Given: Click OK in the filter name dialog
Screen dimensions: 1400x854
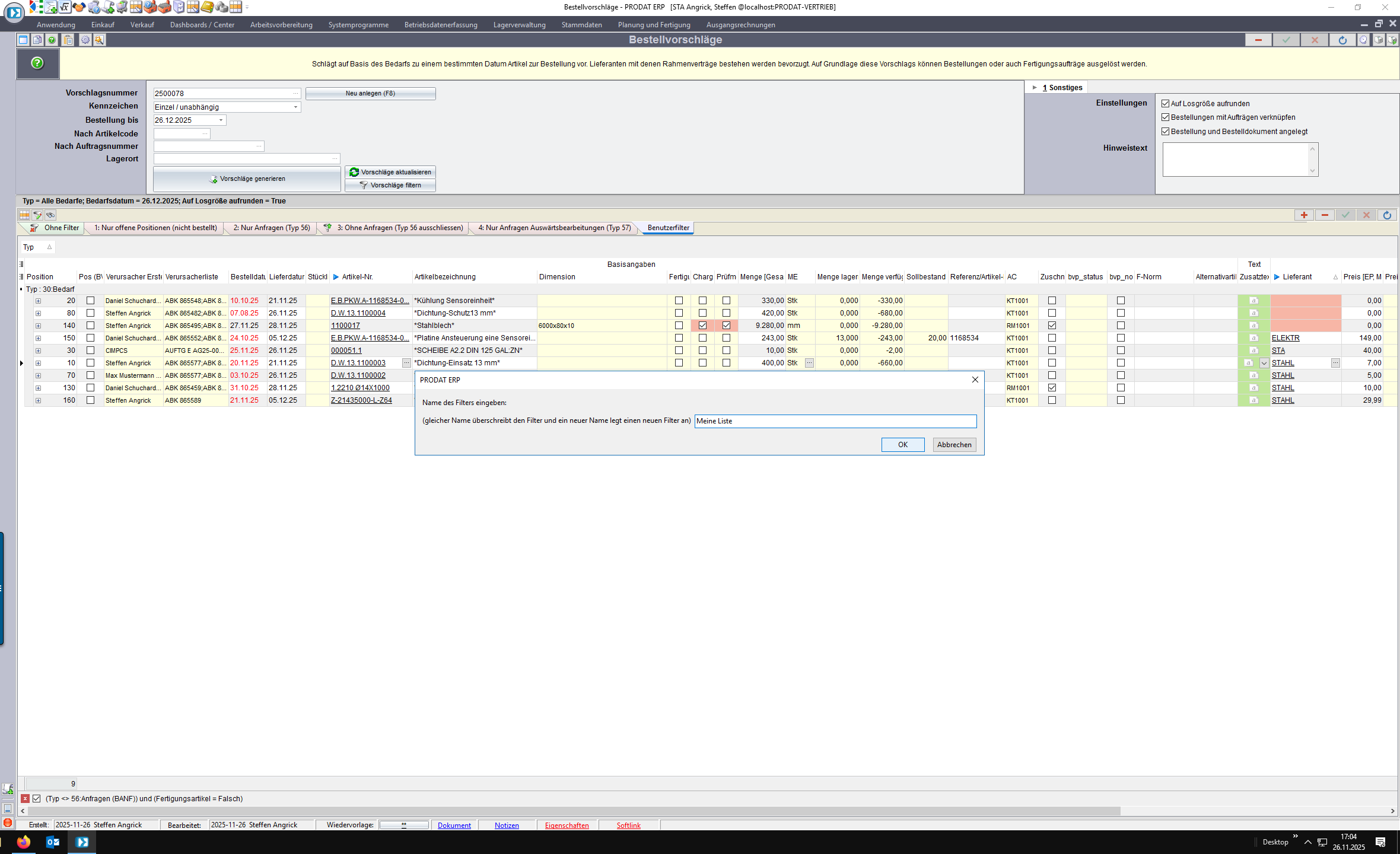Looking at the screenshot, I should pyautogui.click(x=902, y=445).
